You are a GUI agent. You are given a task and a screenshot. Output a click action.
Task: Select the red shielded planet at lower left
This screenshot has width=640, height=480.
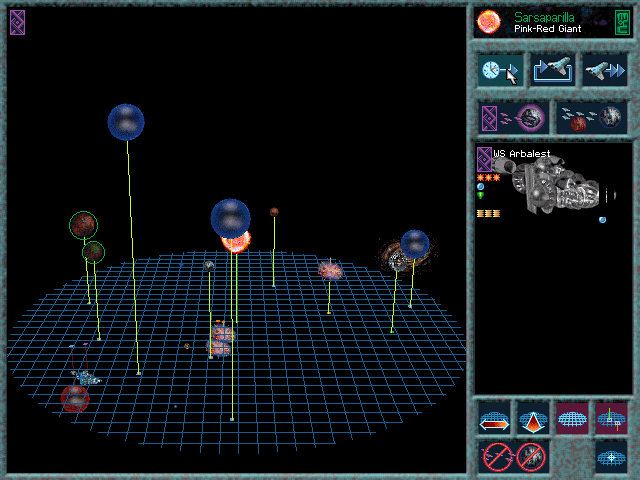(x=75, y=399)
